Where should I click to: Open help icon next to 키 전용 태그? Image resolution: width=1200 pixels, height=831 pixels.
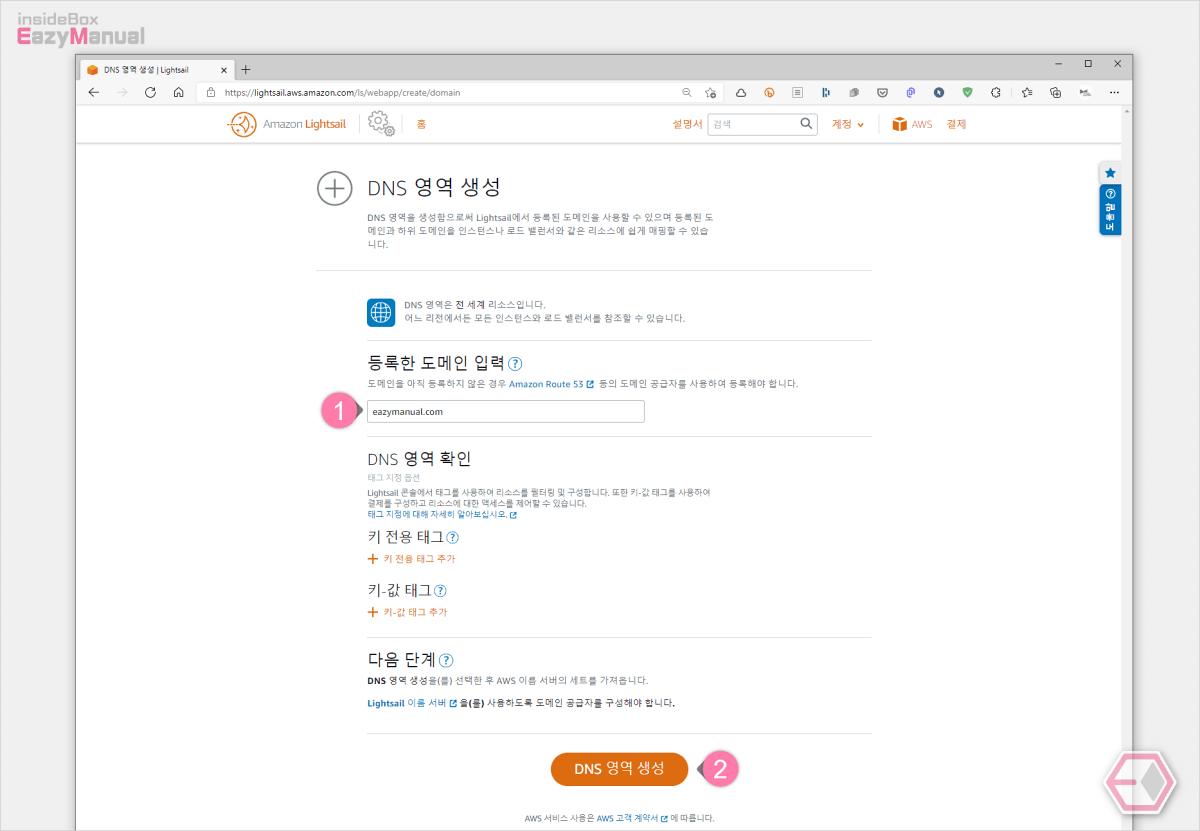(x=452, y=538)
